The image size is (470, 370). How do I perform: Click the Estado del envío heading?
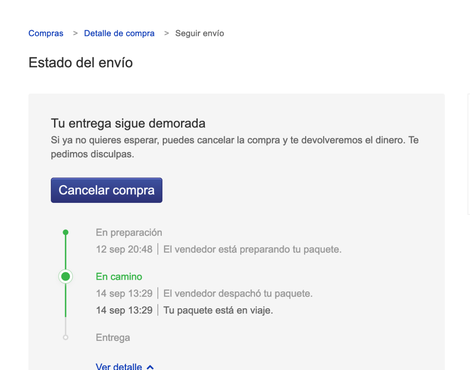pyautogui.click(x=81, y=63)
